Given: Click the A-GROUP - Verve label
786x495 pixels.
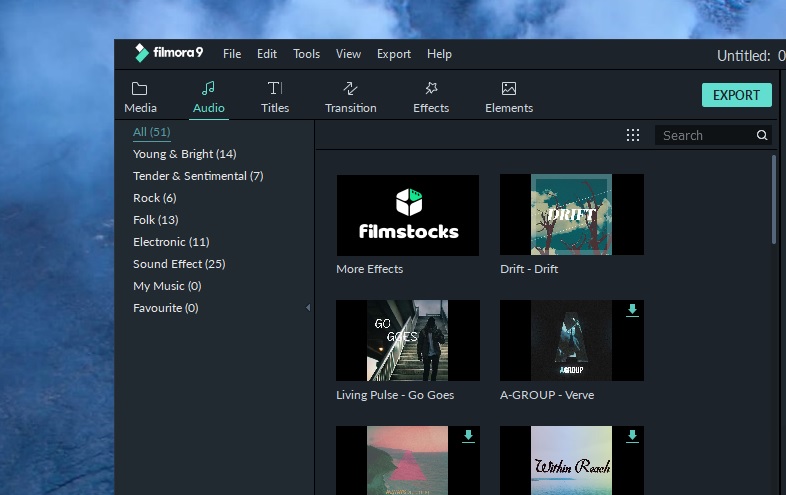Looking at the screenshot, I should [547, 395].
